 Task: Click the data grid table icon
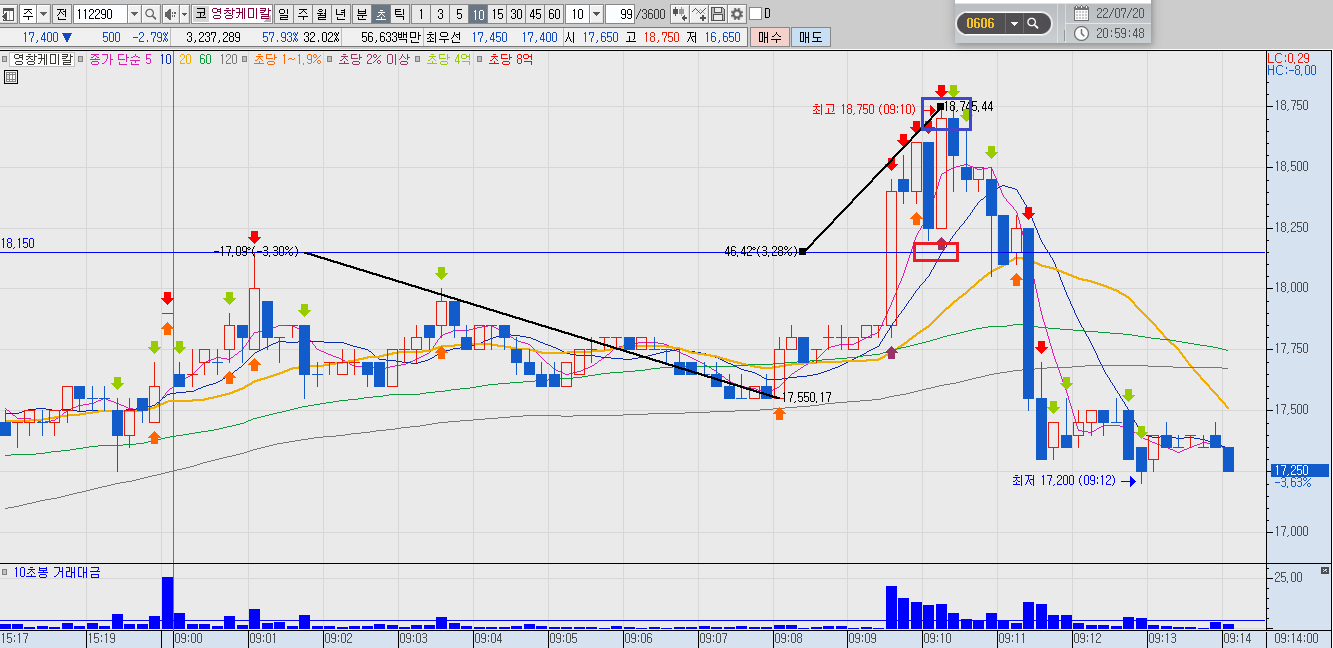coord(10,77)
